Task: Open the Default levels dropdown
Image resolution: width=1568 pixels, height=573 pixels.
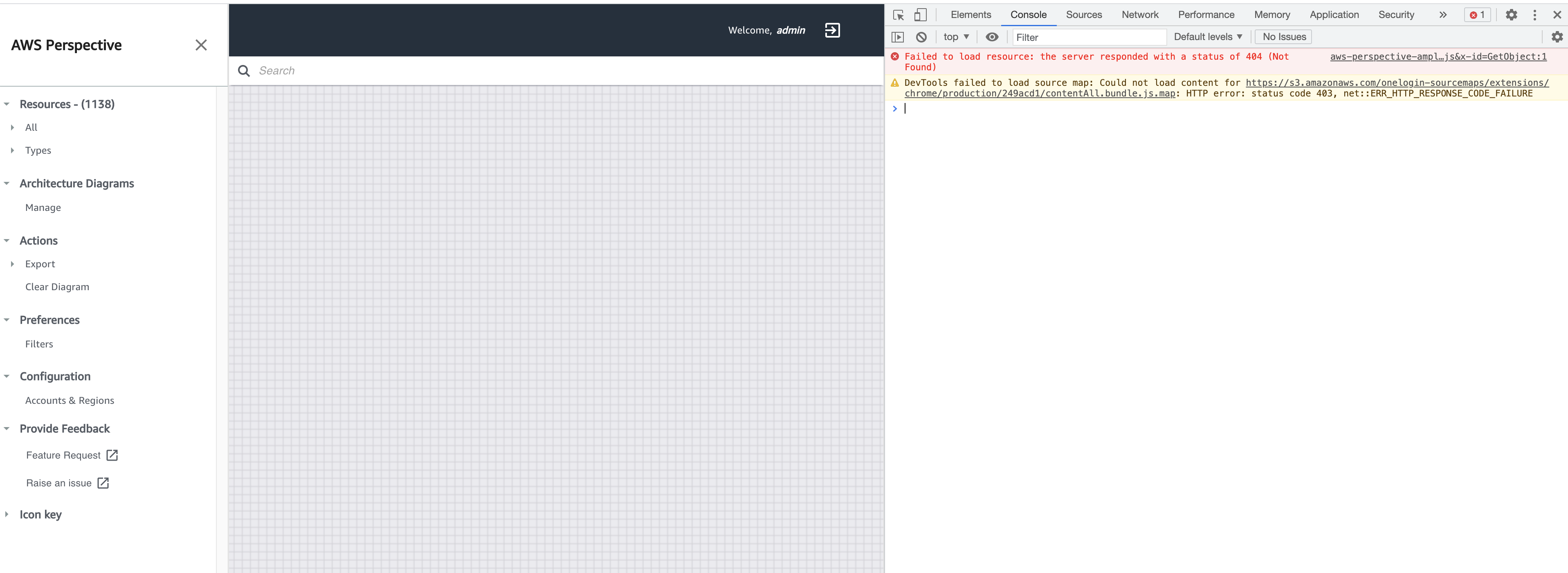Action: pyautogui.click(x=1208, y=36)
